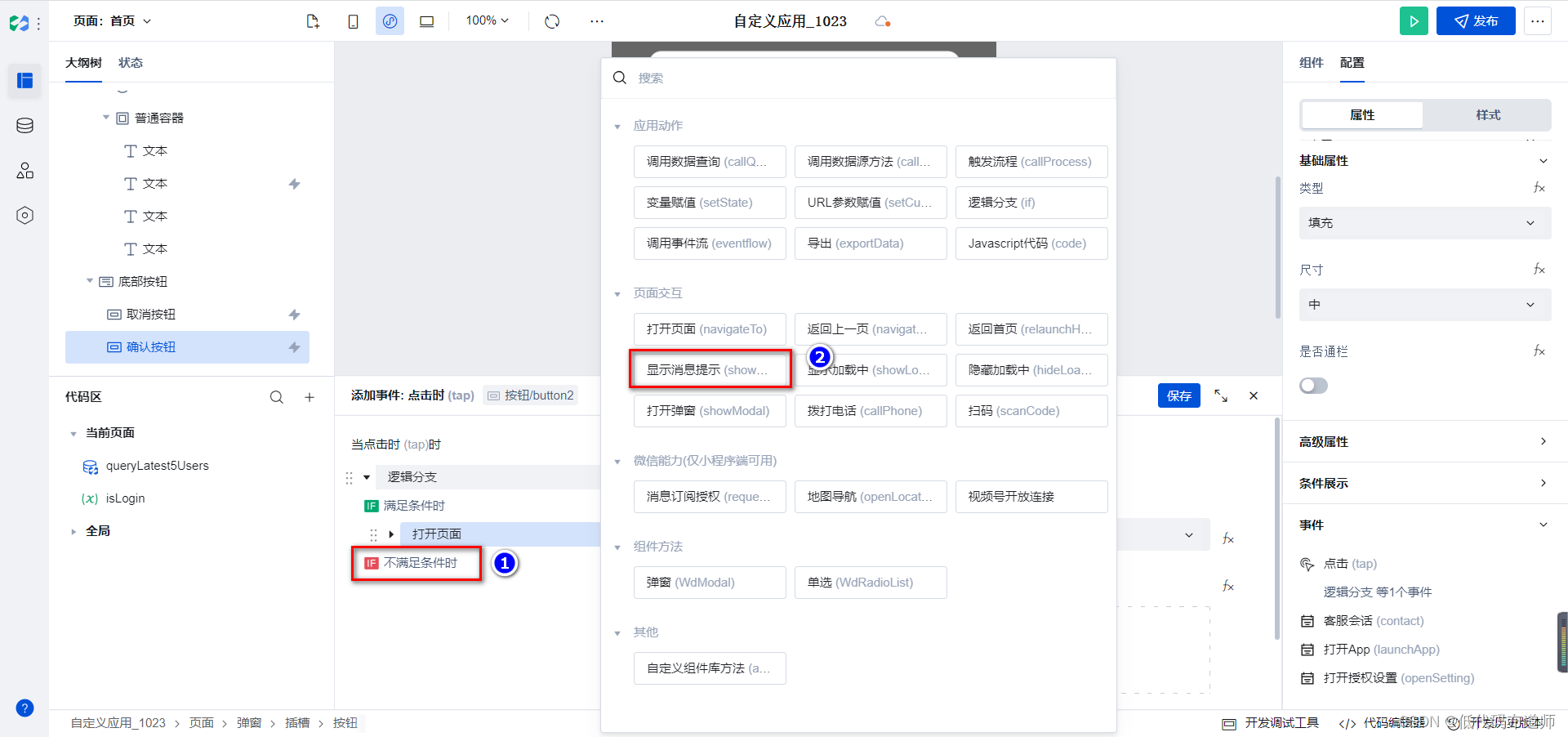
Task: Open the component assets sidebar icon
Action: pyautogui.click(x=24, y=170)
